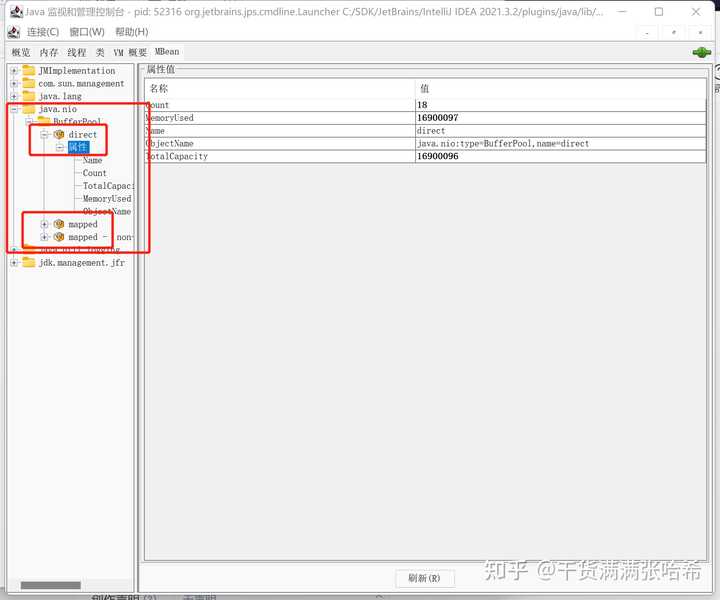Screen dimensions: 720x600
Task: Expand the jdk.management.jfr node
Action: pyautogui.click(x=14, y=263)
